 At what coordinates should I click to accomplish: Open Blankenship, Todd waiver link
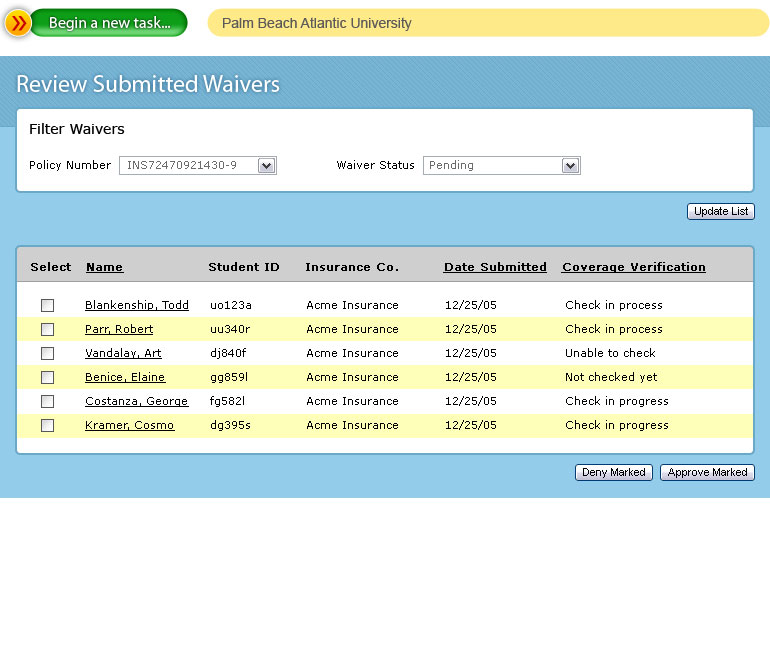tap(137, 305)
